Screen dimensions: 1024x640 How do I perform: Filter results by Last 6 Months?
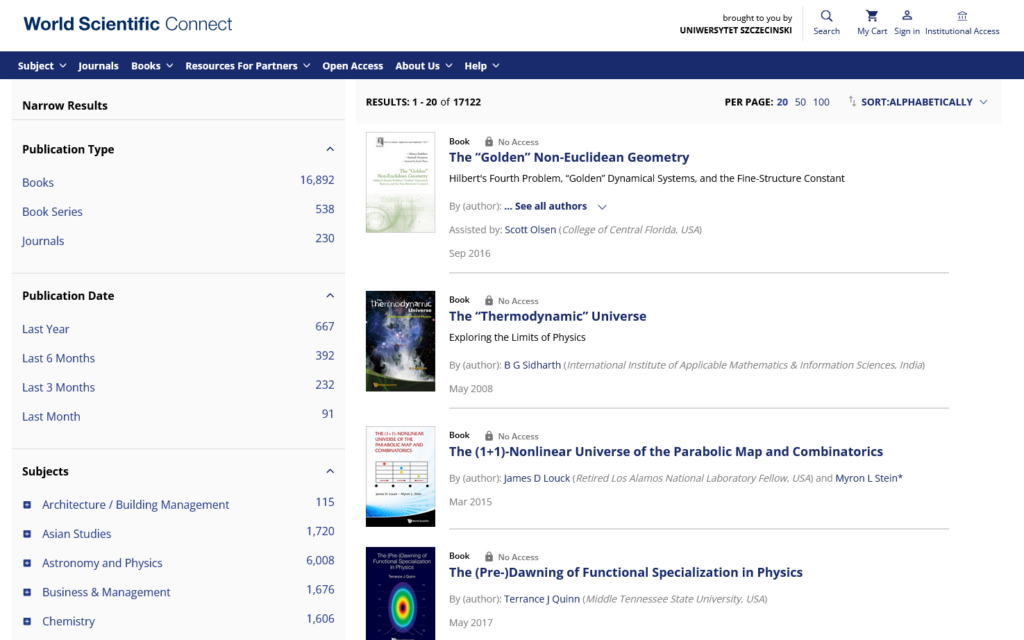point(58,358)
